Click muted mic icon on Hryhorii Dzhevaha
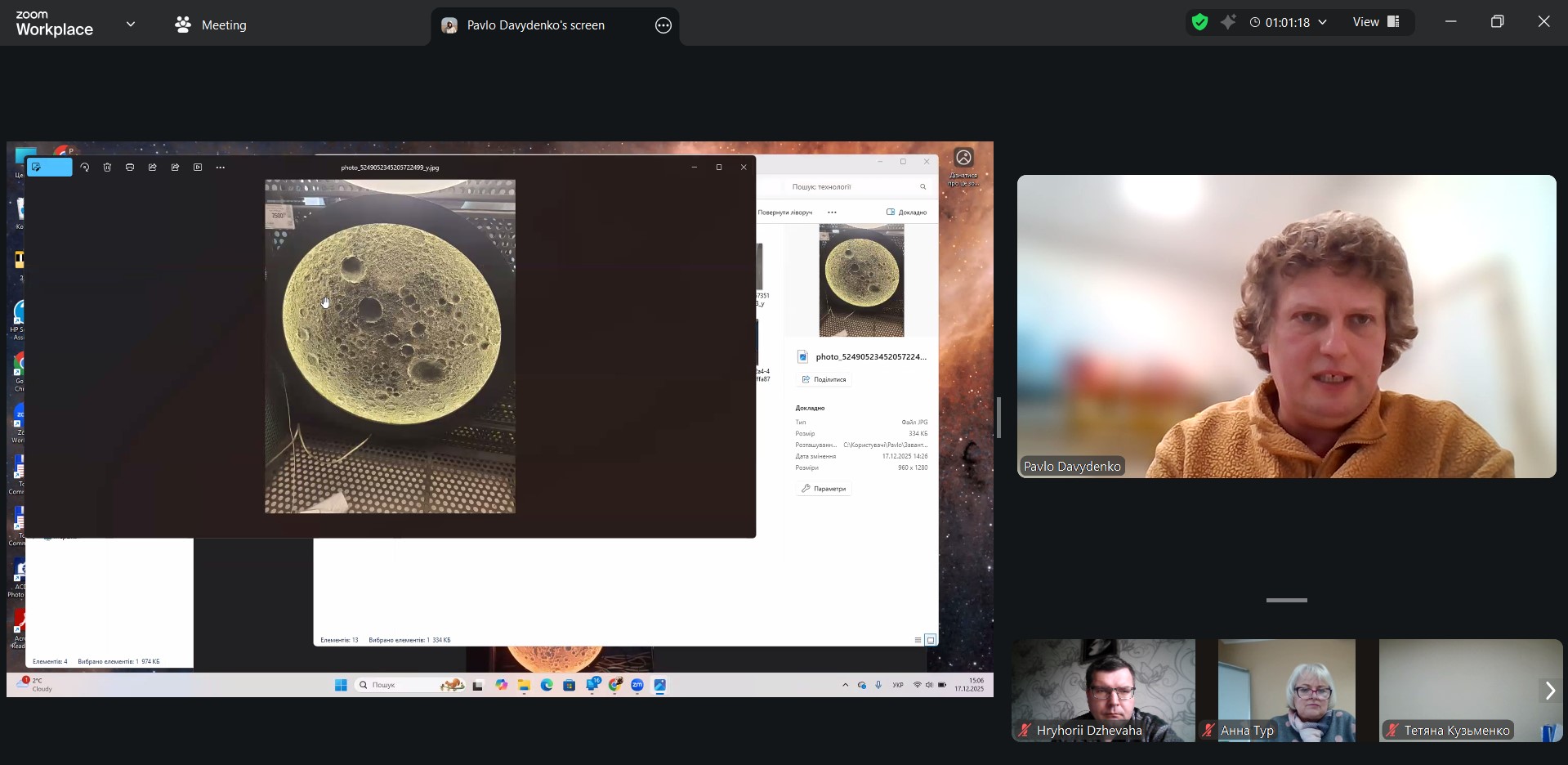Screen dimensions: 1568x765 point(1025,731)
